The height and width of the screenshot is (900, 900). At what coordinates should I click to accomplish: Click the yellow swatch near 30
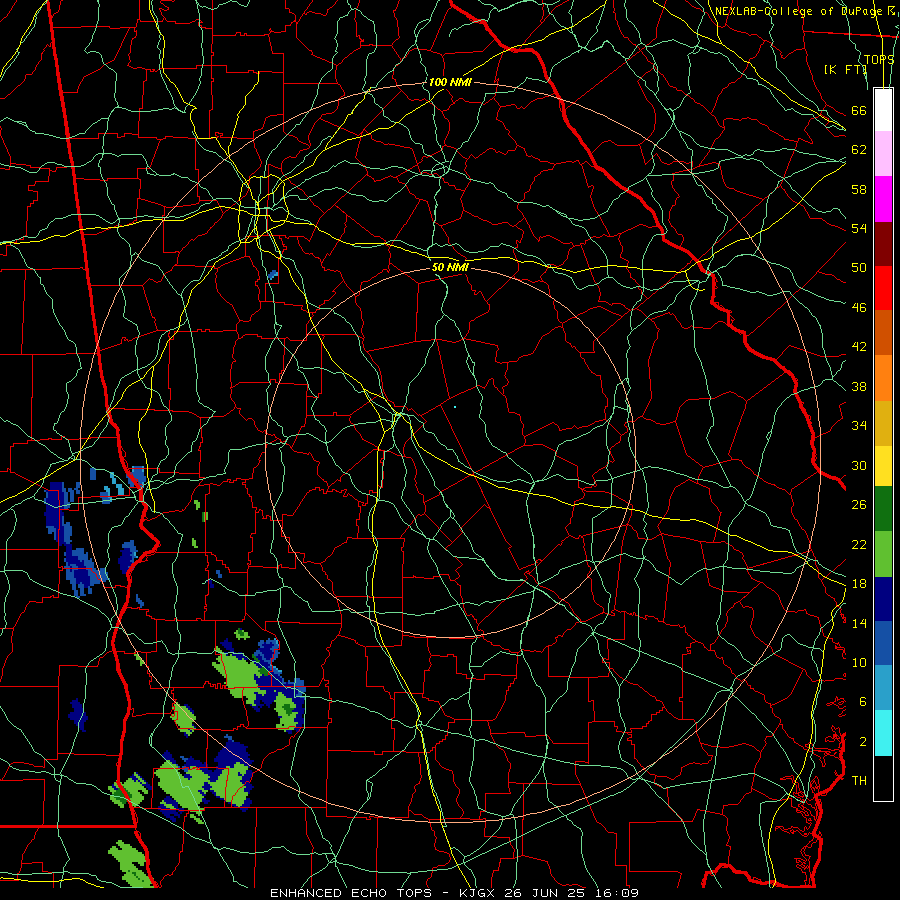pos(883,466)
